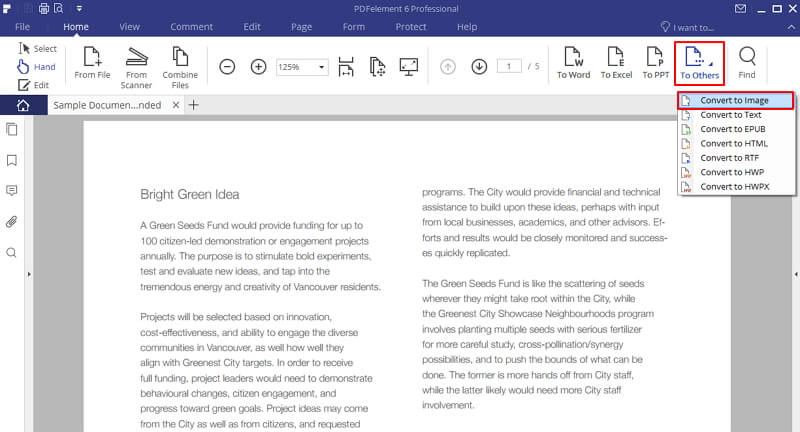Screen dimensions: 800x432
Task: Convert PDF To Excel
Action: [616, 63]
